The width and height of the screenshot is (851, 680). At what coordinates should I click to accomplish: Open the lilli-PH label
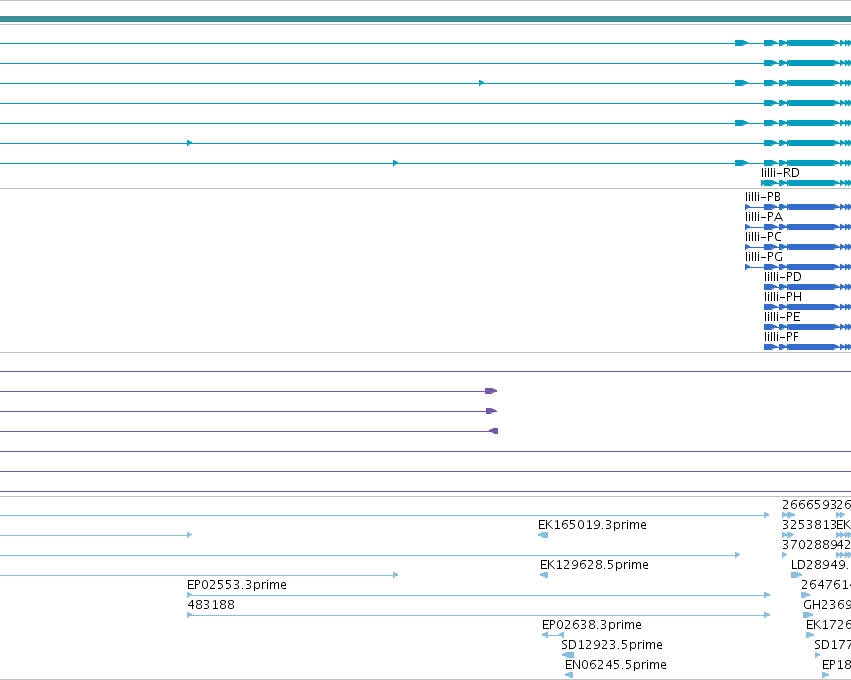783,297
